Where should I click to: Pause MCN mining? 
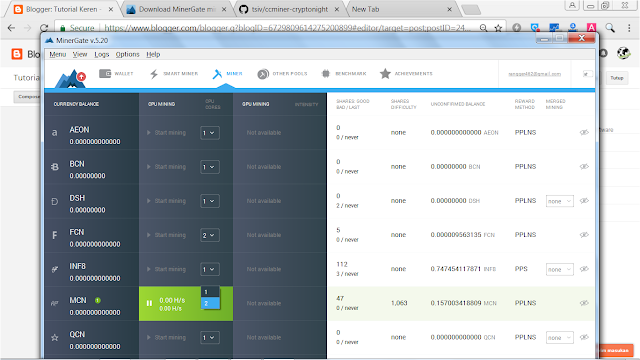149,303
